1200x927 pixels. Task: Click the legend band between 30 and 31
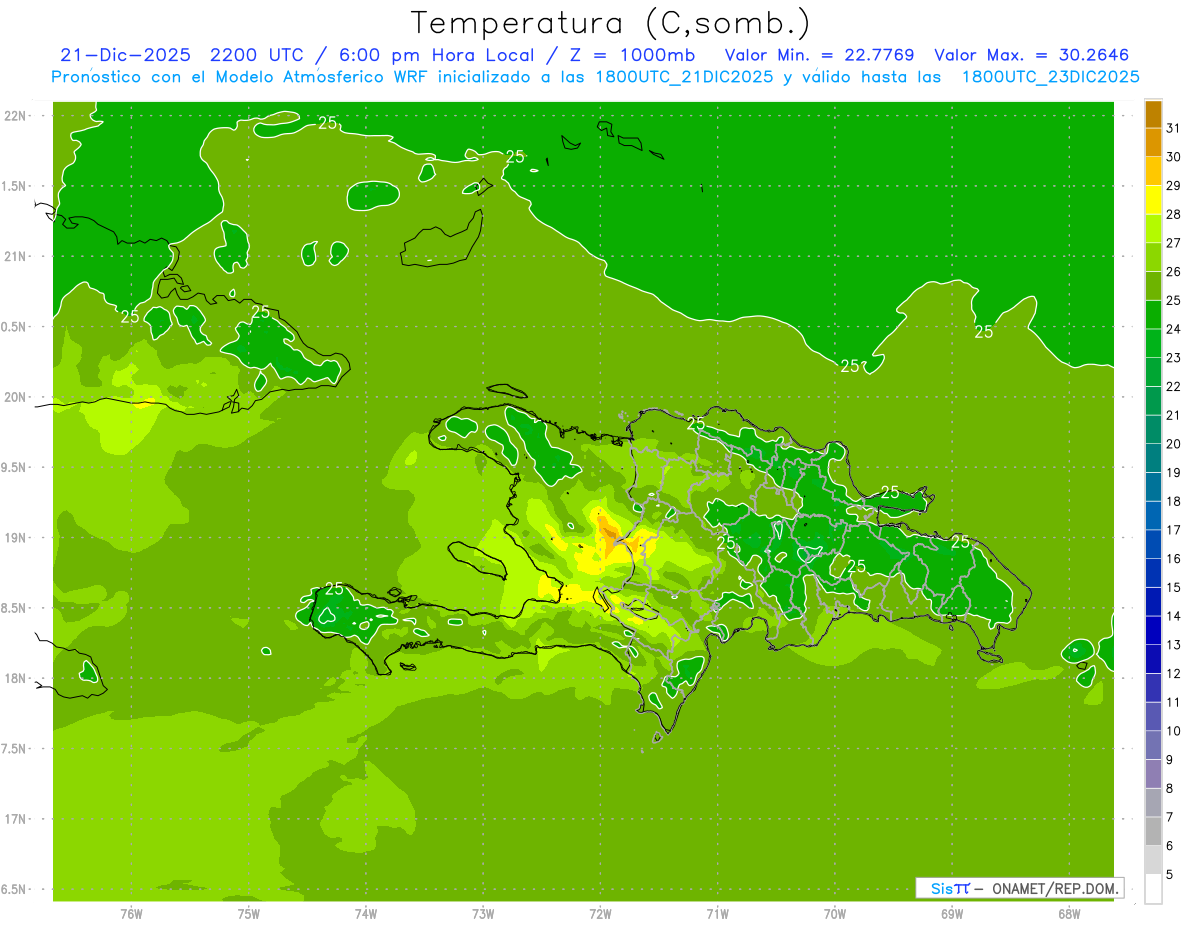[1153, 143]
